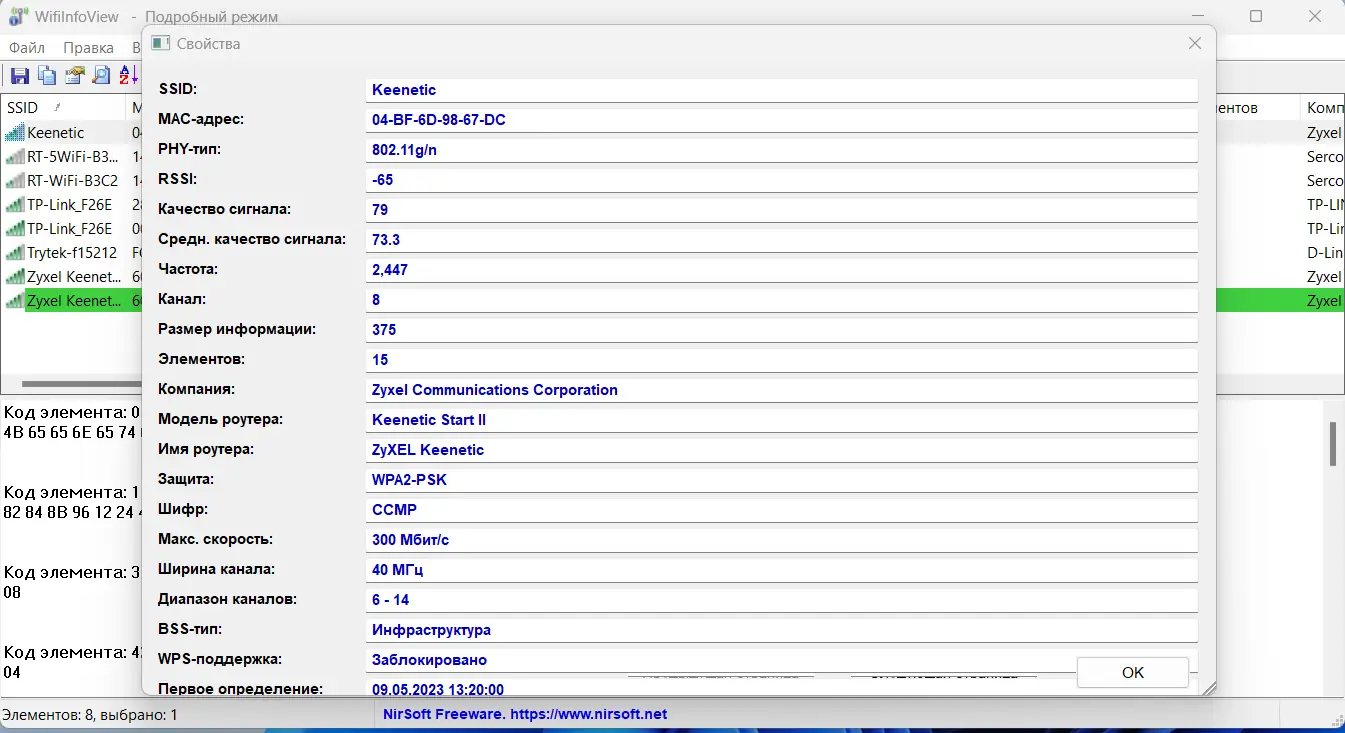Select the Keenetic row in the network list
The image size is (1345, 733).
[x=73, y=133]
